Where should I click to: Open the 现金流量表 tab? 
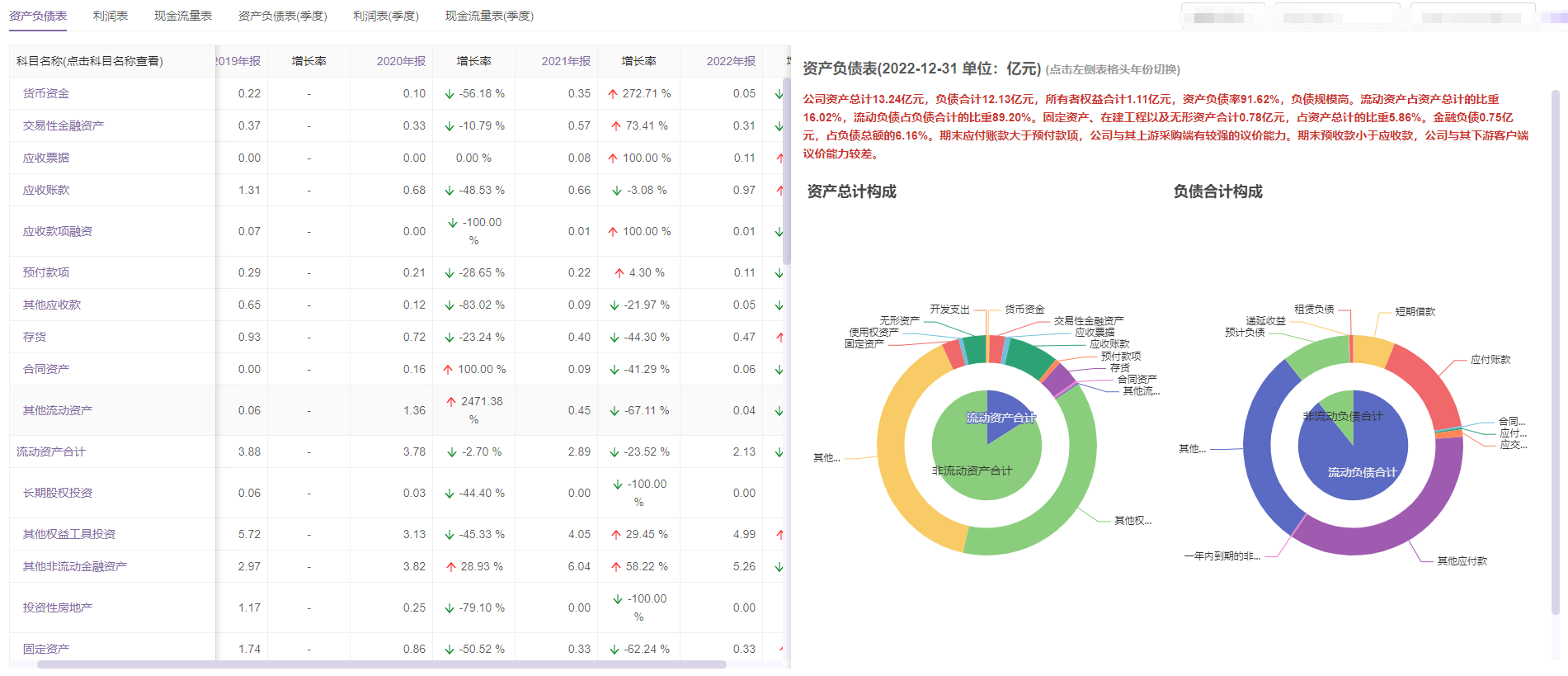(183, 16)
